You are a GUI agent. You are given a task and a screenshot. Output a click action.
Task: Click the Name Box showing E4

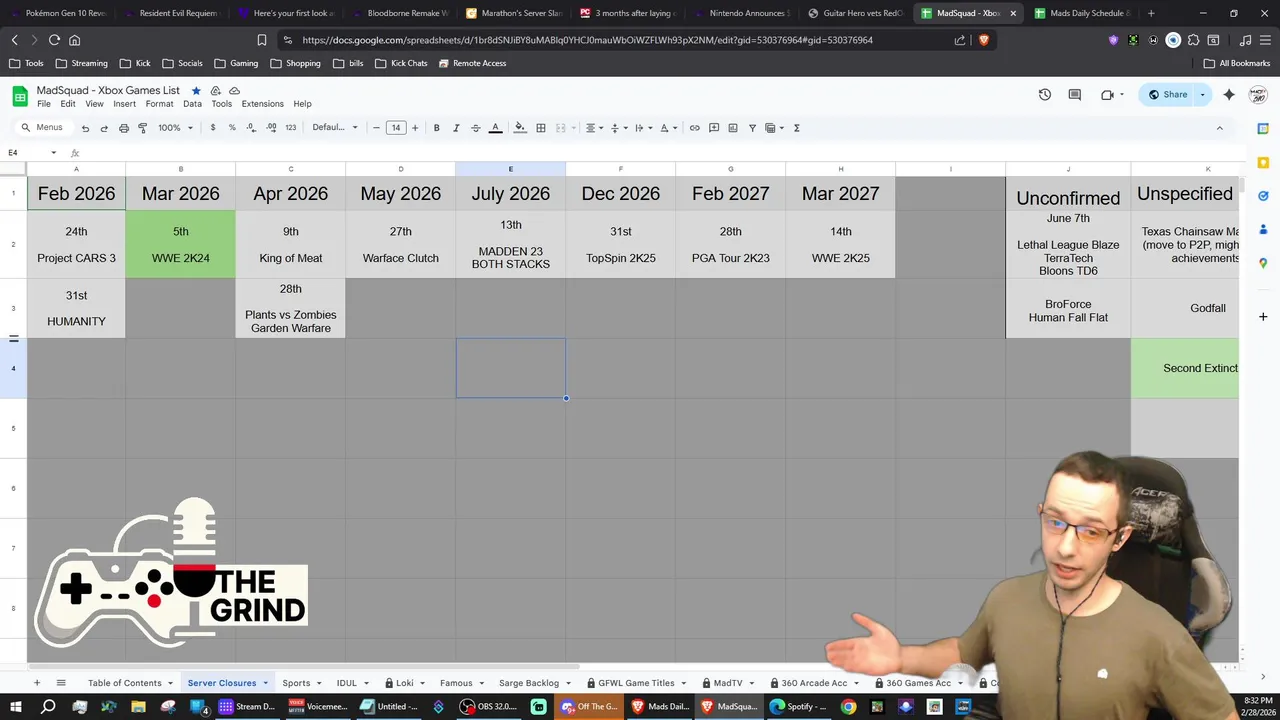pyautogui.click(x=30, y=153)
